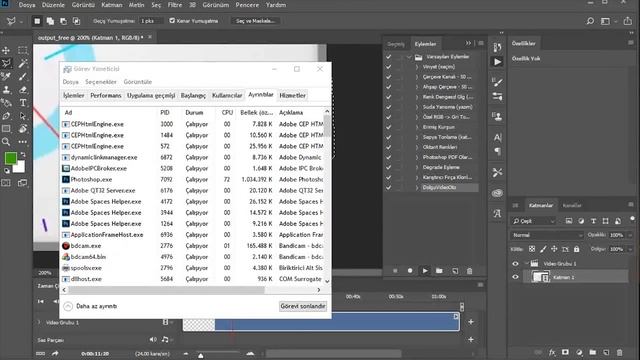
Task: Select the Move tool
Action: click(x=6, y=50)
